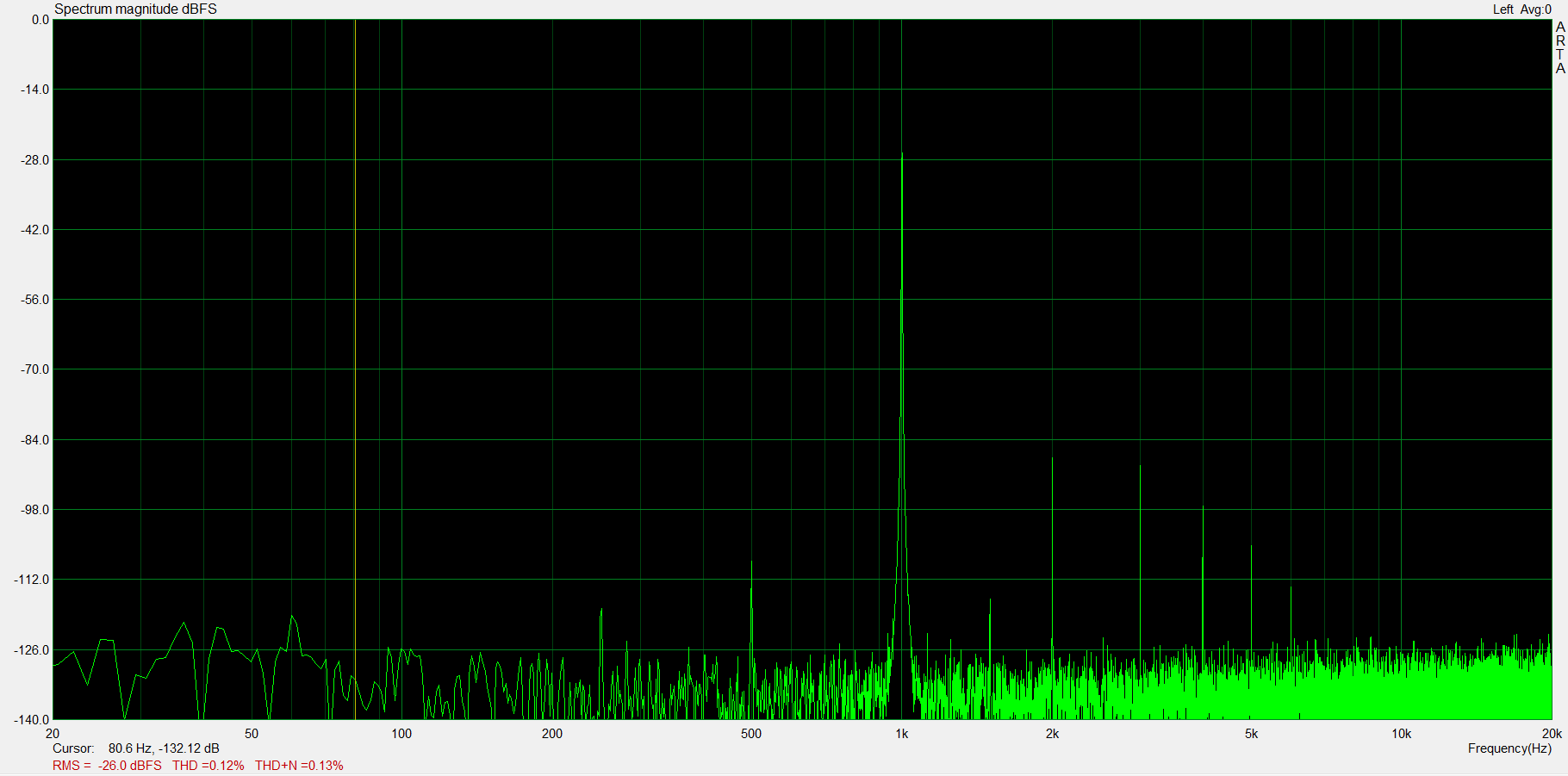Screen dimensions: 1568x776
Task: Click the '2k' frequency axis label
Action: pyautogui.click(x=1052, y=734)
